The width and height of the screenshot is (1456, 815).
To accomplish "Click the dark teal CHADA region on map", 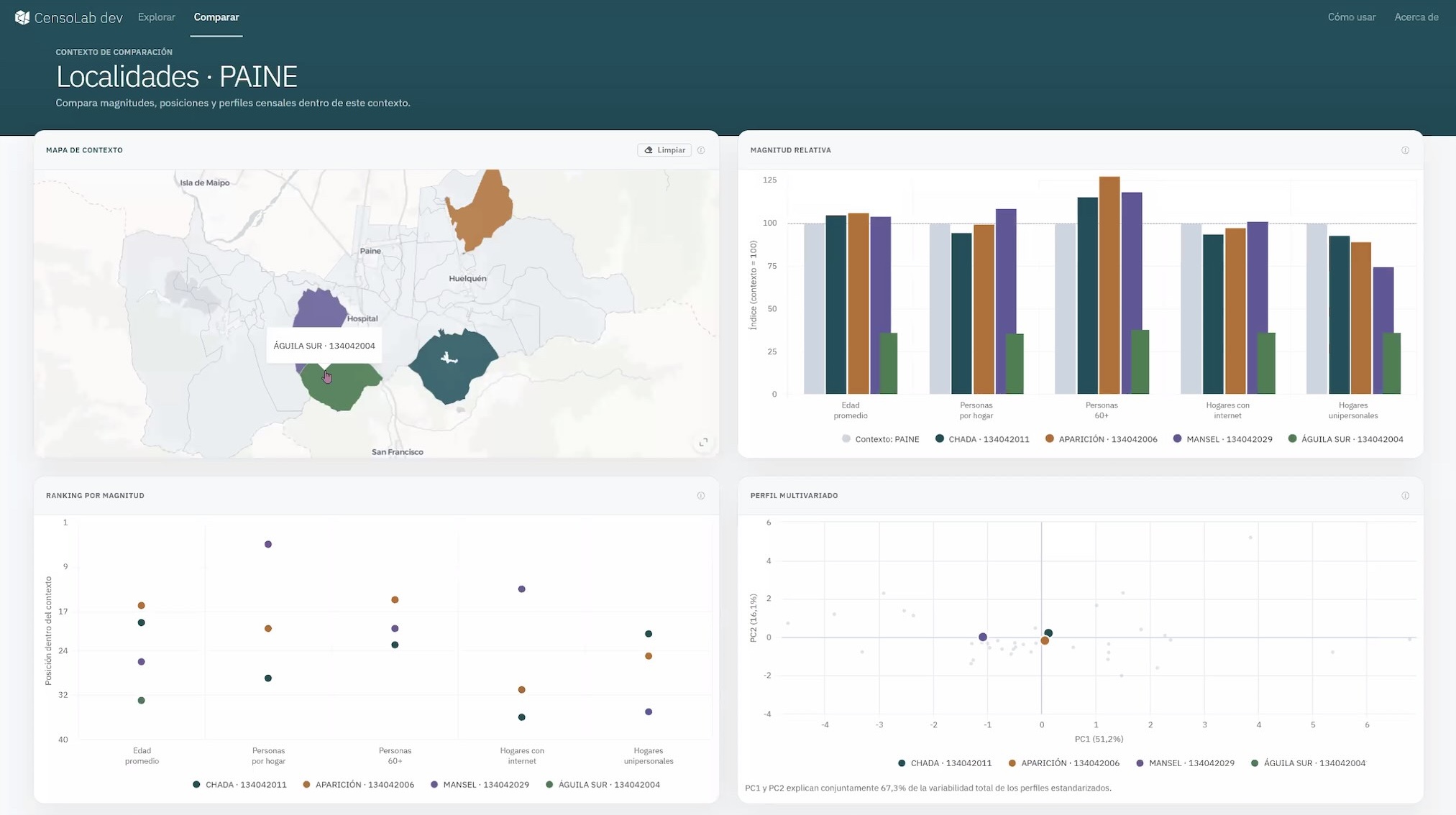I will (x=453, y=367).
